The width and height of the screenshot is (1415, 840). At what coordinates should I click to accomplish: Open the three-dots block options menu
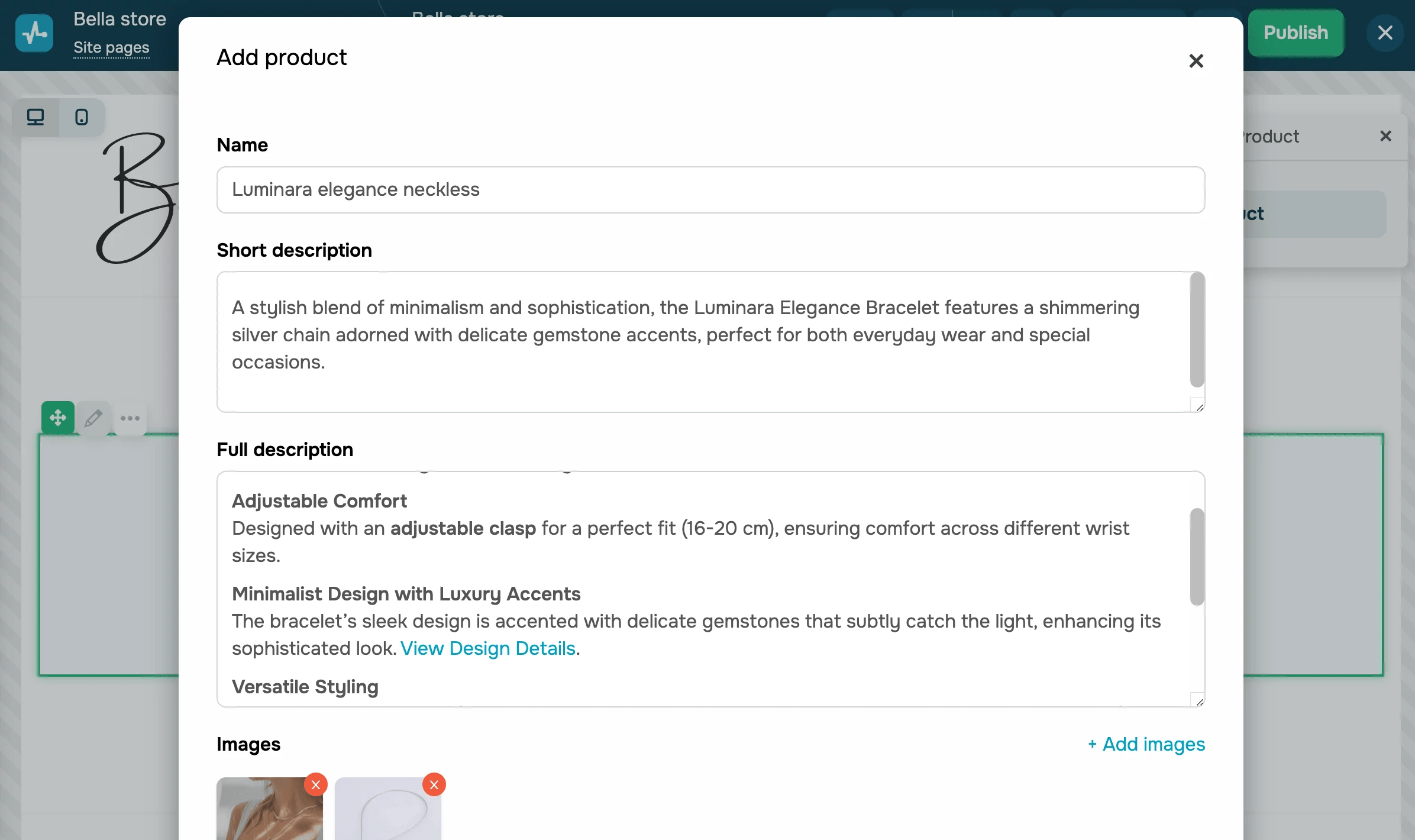[x=130, y=418]
